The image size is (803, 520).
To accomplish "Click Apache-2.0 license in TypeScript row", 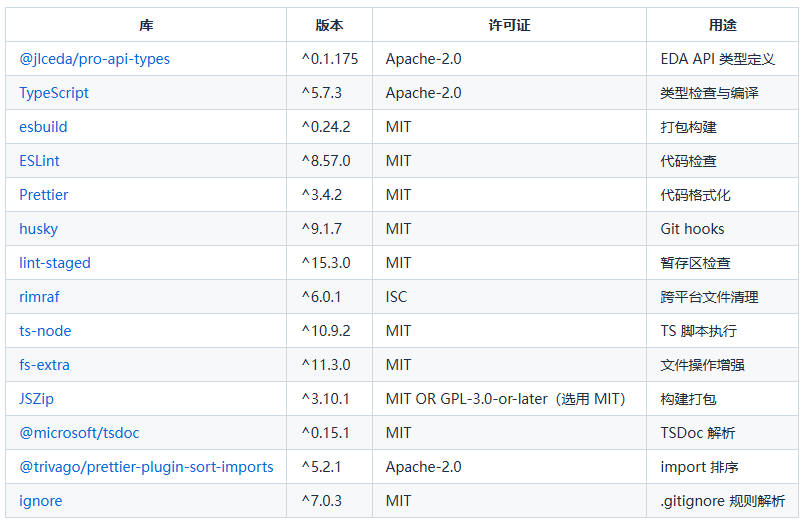I will (510, 93).
